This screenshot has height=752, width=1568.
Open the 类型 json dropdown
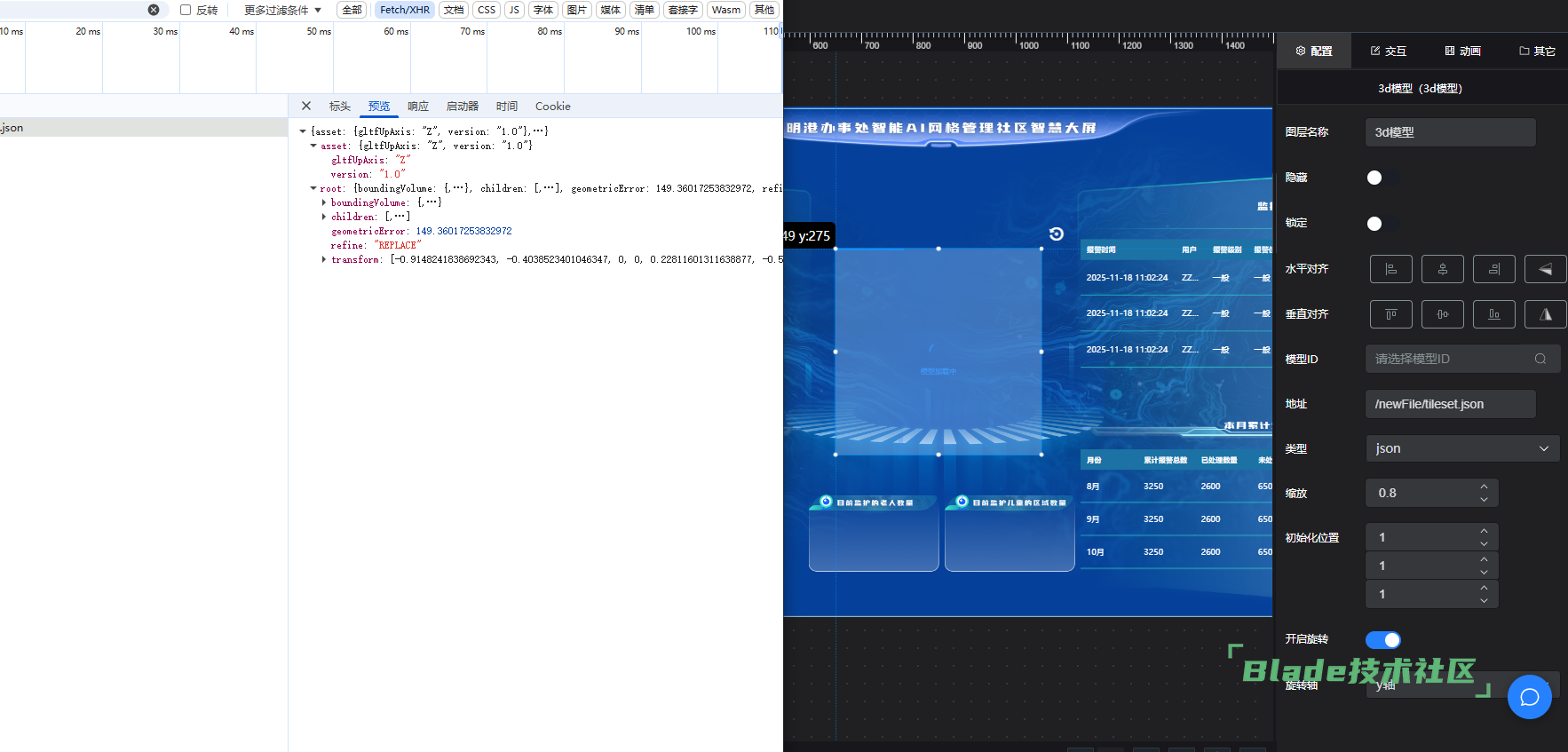(1461, 448)
